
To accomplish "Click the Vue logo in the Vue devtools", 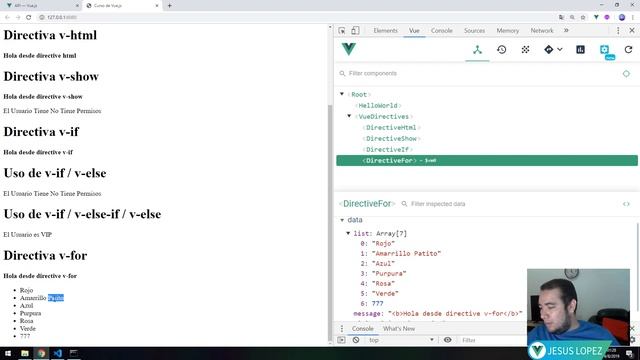I will [x=349, y=49].
